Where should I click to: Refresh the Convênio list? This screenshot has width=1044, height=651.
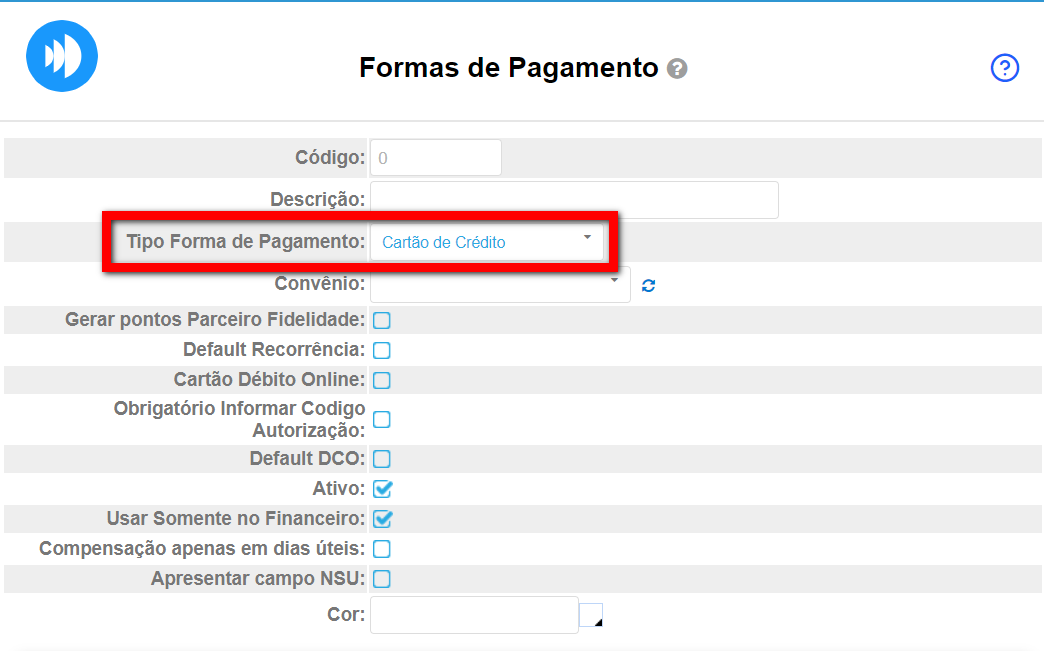click(x=649, y=285)
